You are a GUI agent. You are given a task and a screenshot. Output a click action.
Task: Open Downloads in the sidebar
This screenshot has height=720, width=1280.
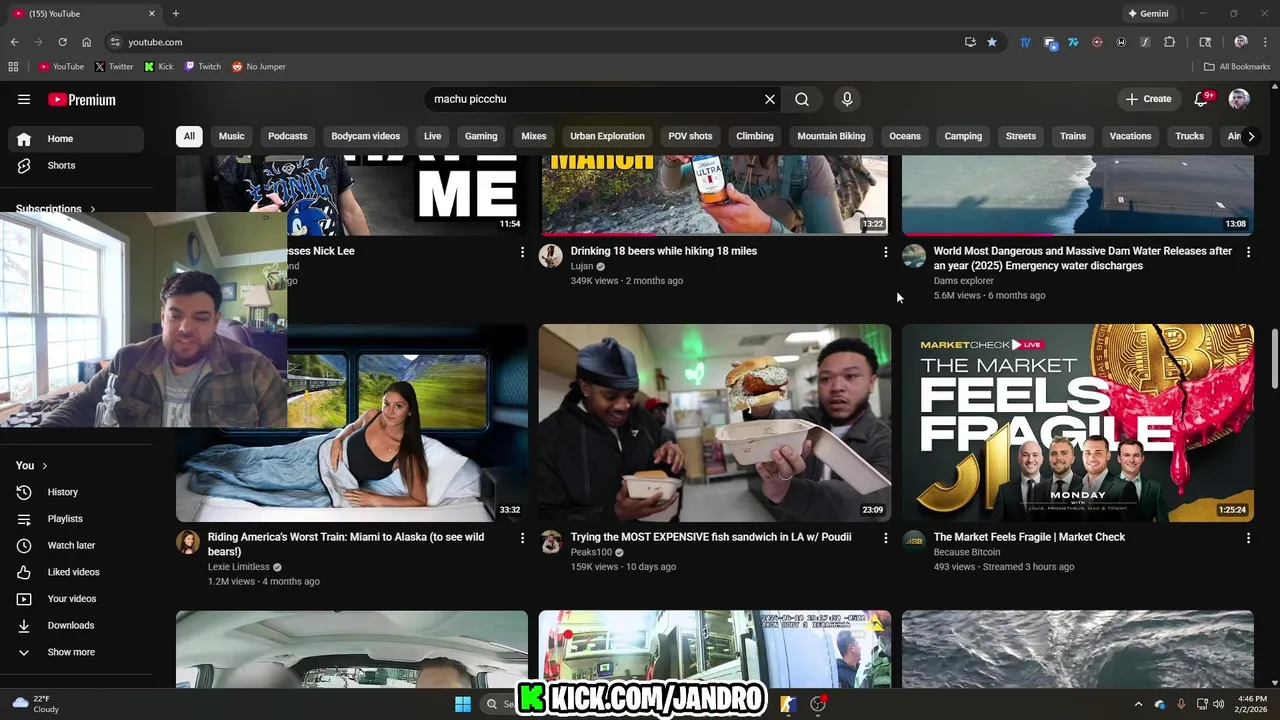click(76, 625)
